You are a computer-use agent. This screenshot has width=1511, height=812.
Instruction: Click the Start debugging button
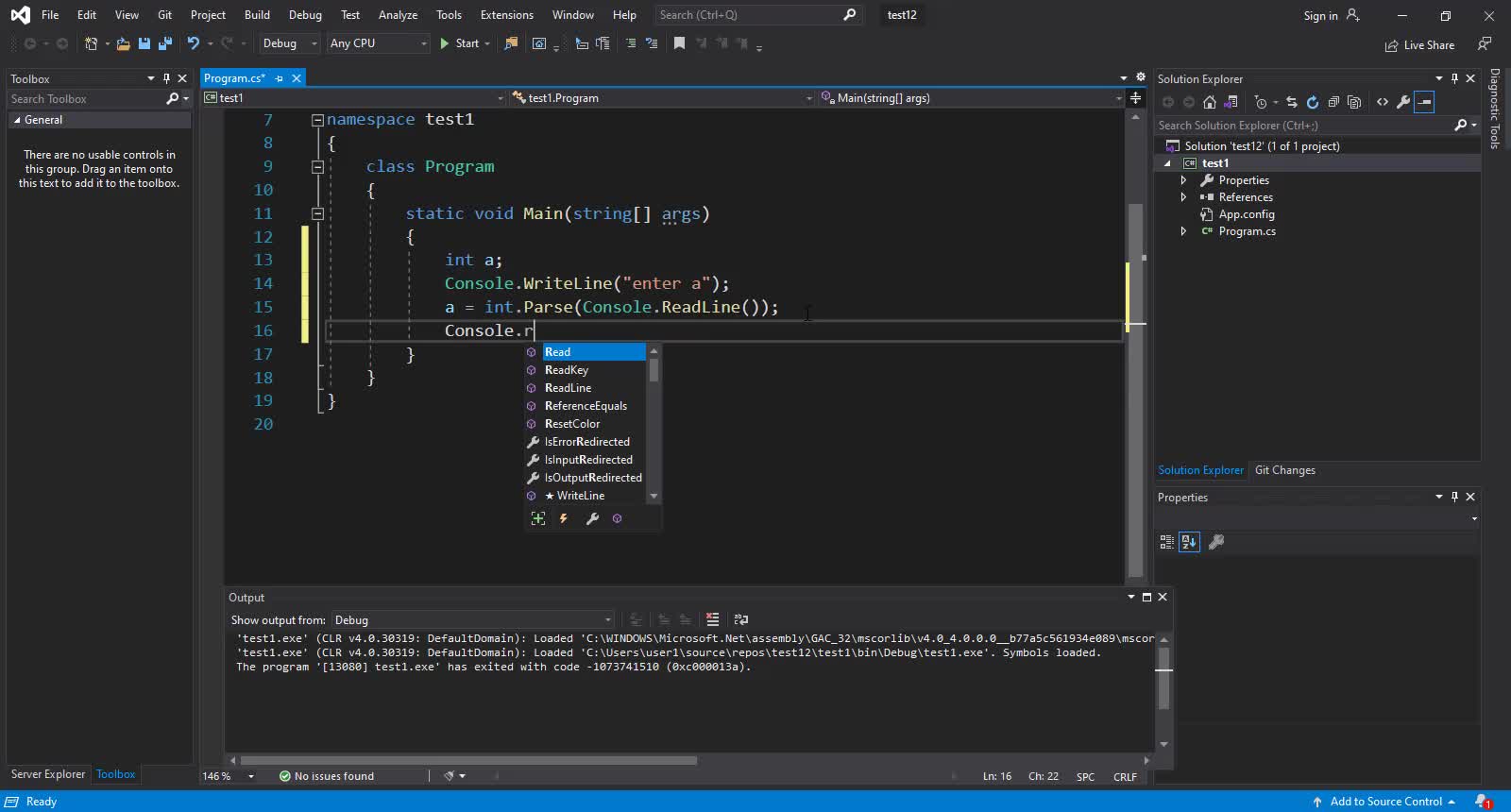click(459, 43)
